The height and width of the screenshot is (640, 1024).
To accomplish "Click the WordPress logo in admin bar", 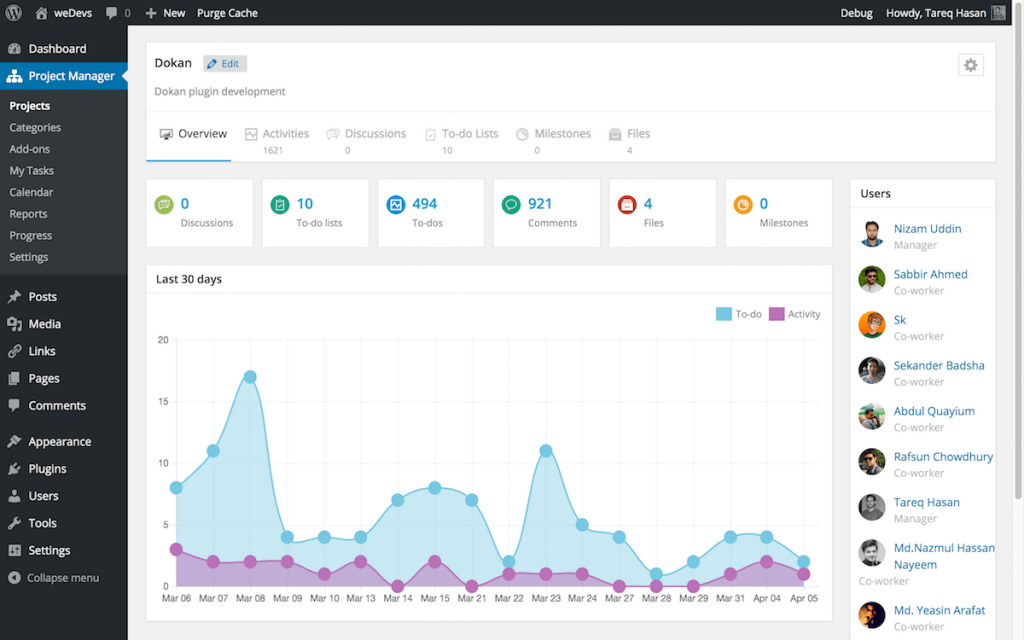I will pos(12,12).
